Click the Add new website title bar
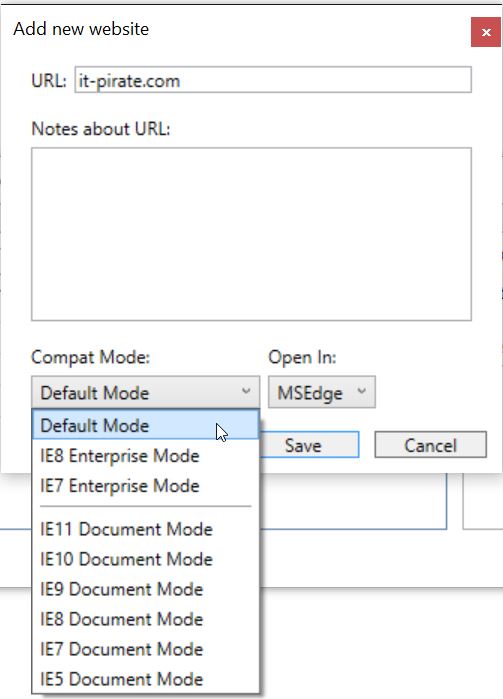 235,29
